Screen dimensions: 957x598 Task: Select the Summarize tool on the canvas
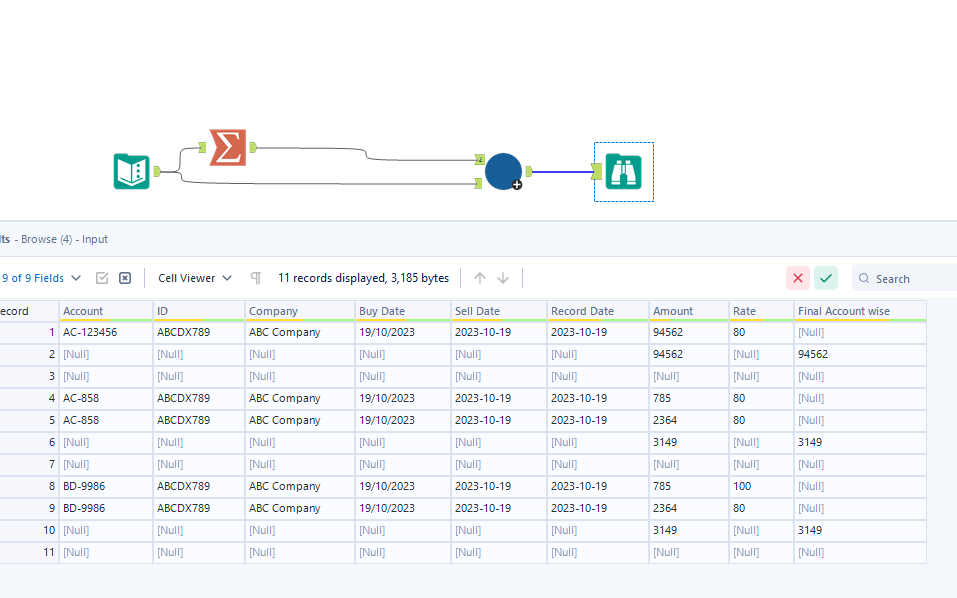[226, 147]
